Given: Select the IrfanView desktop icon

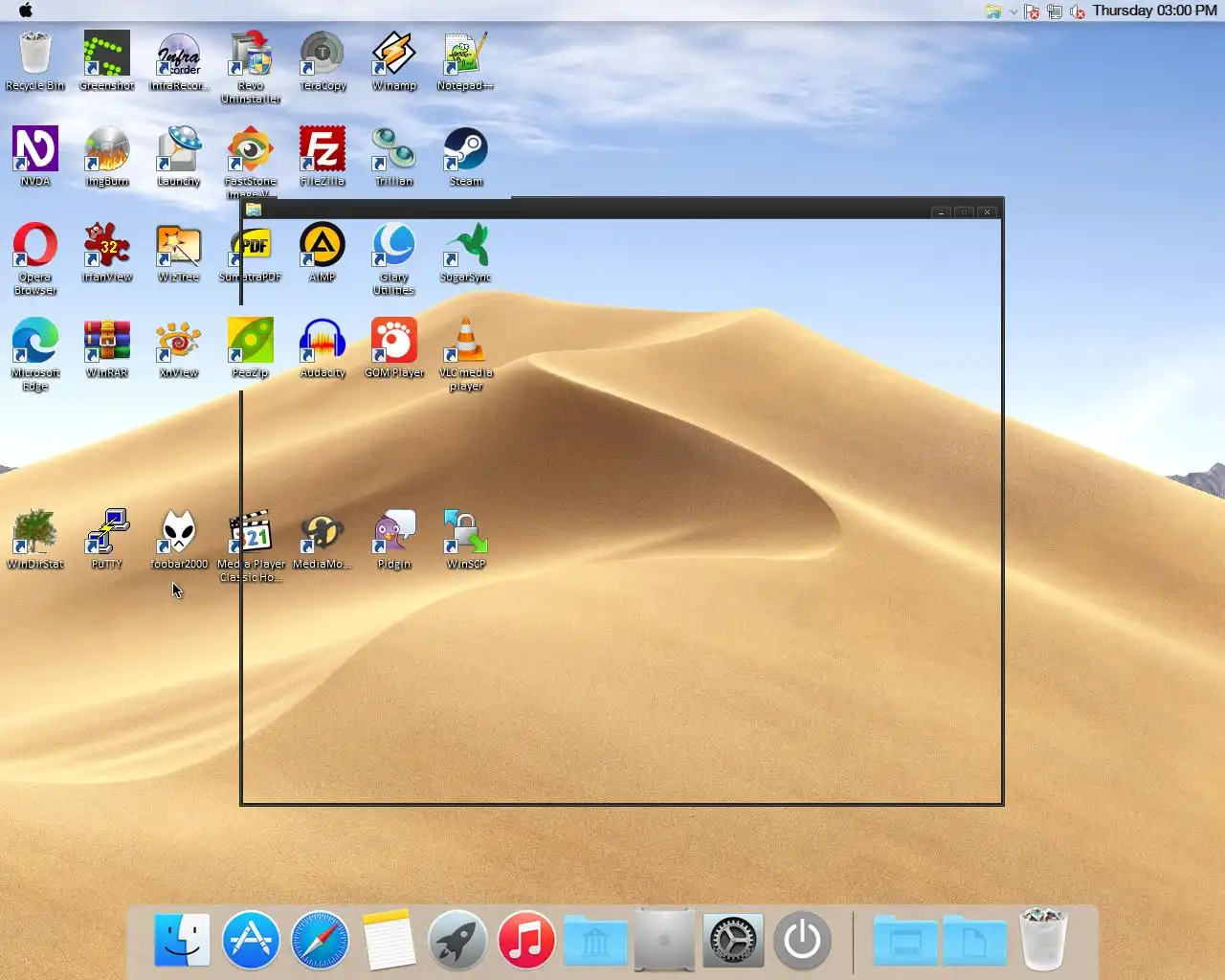Looking at the screenshot, I should pyautogui.click(x=107, y=253).
